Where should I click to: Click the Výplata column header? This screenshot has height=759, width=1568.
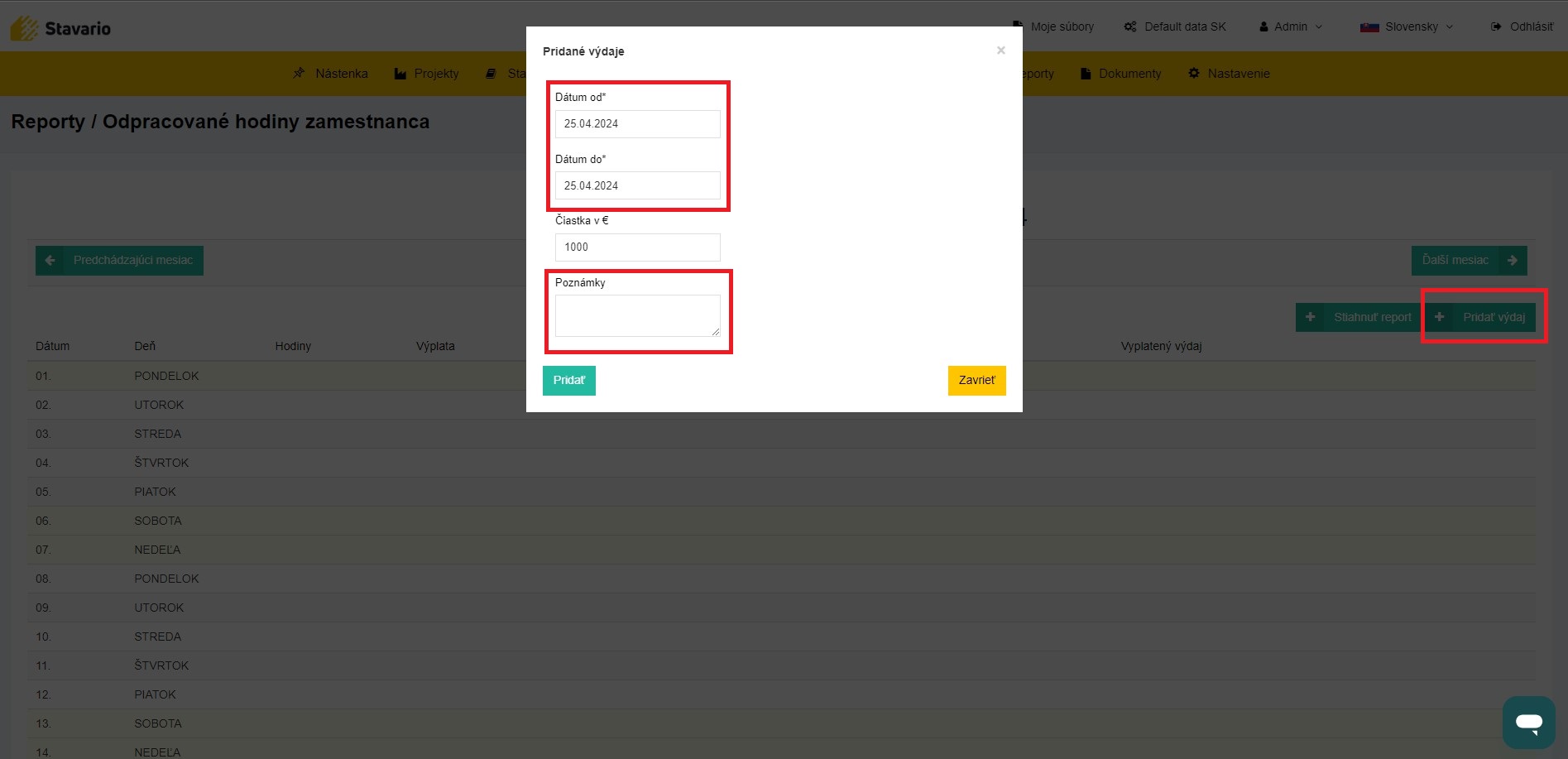[435, 346]
